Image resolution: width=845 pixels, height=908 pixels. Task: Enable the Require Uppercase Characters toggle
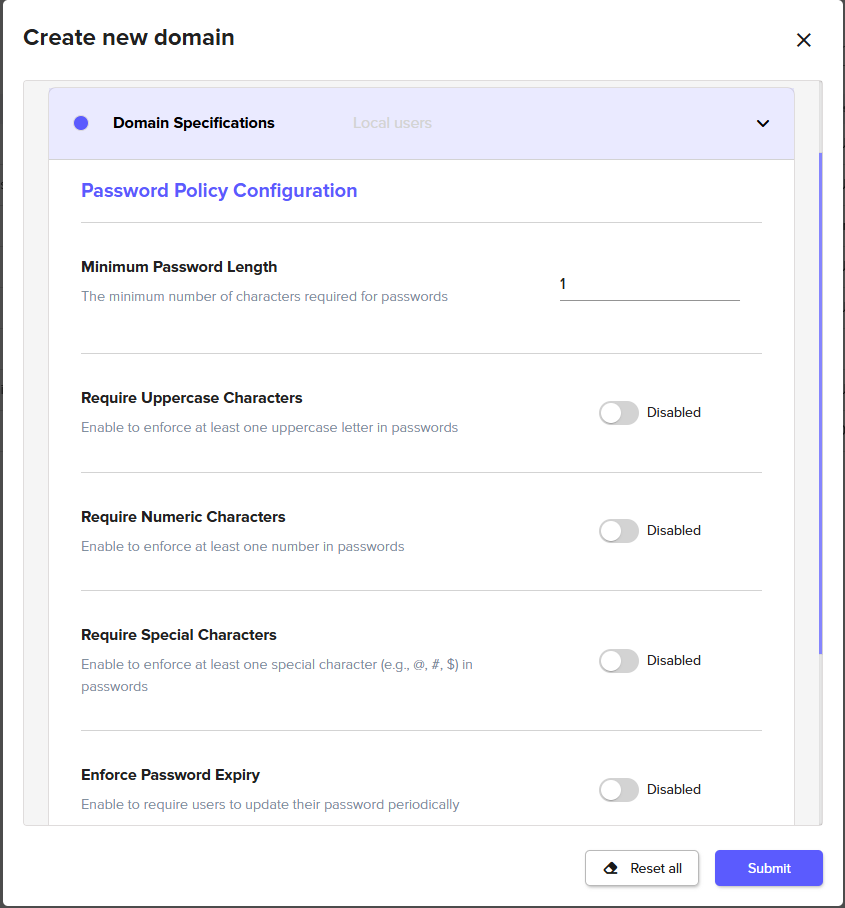[x=618, y=413]
